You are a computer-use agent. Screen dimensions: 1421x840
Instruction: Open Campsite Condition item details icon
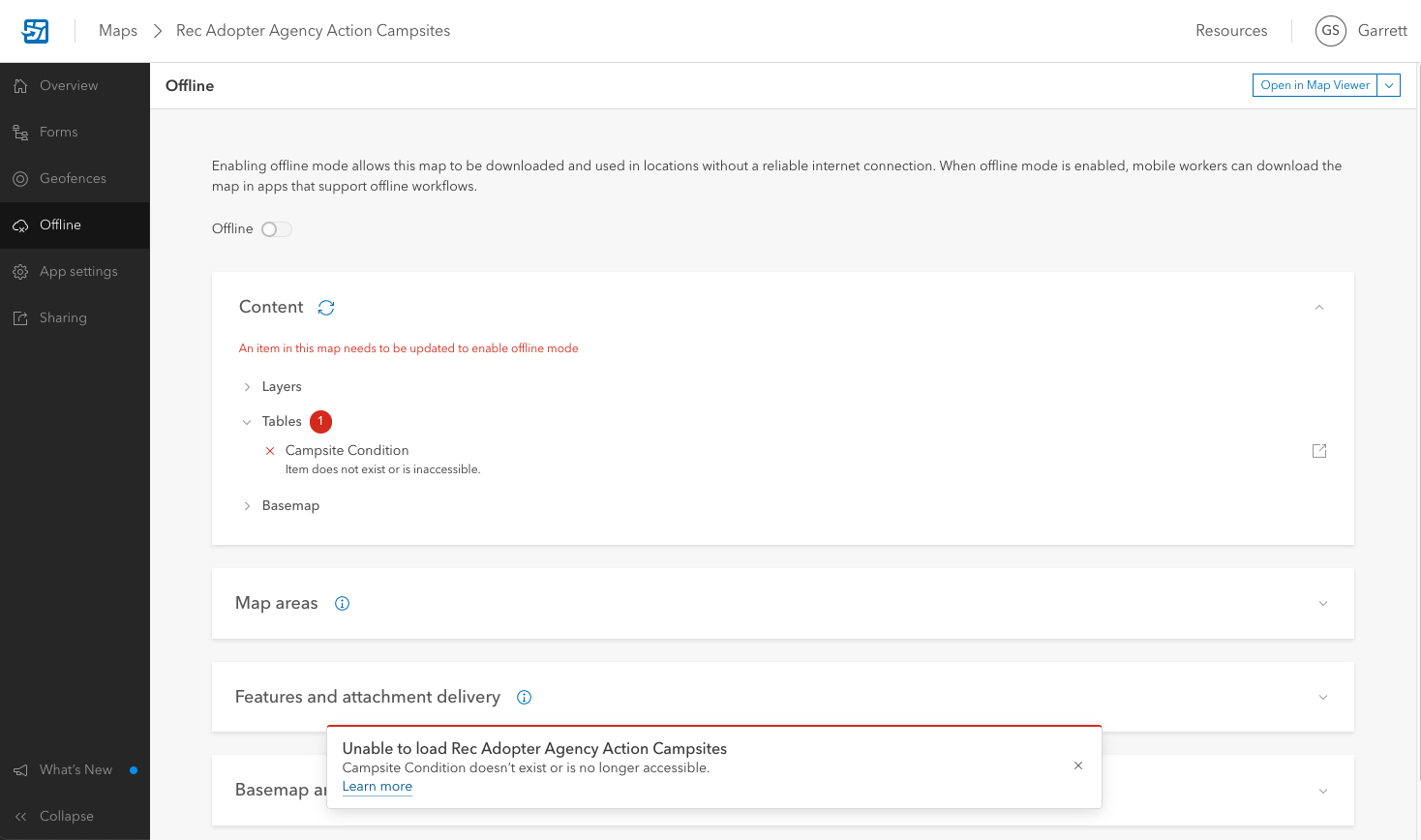1319,451
